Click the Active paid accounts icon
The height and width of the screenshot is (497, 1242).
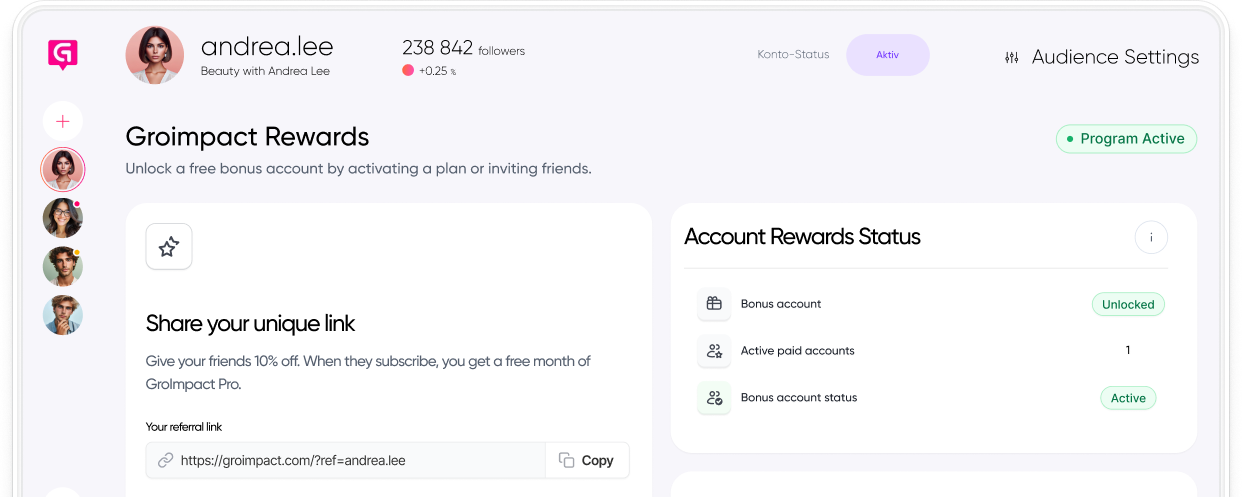(714, 351)
